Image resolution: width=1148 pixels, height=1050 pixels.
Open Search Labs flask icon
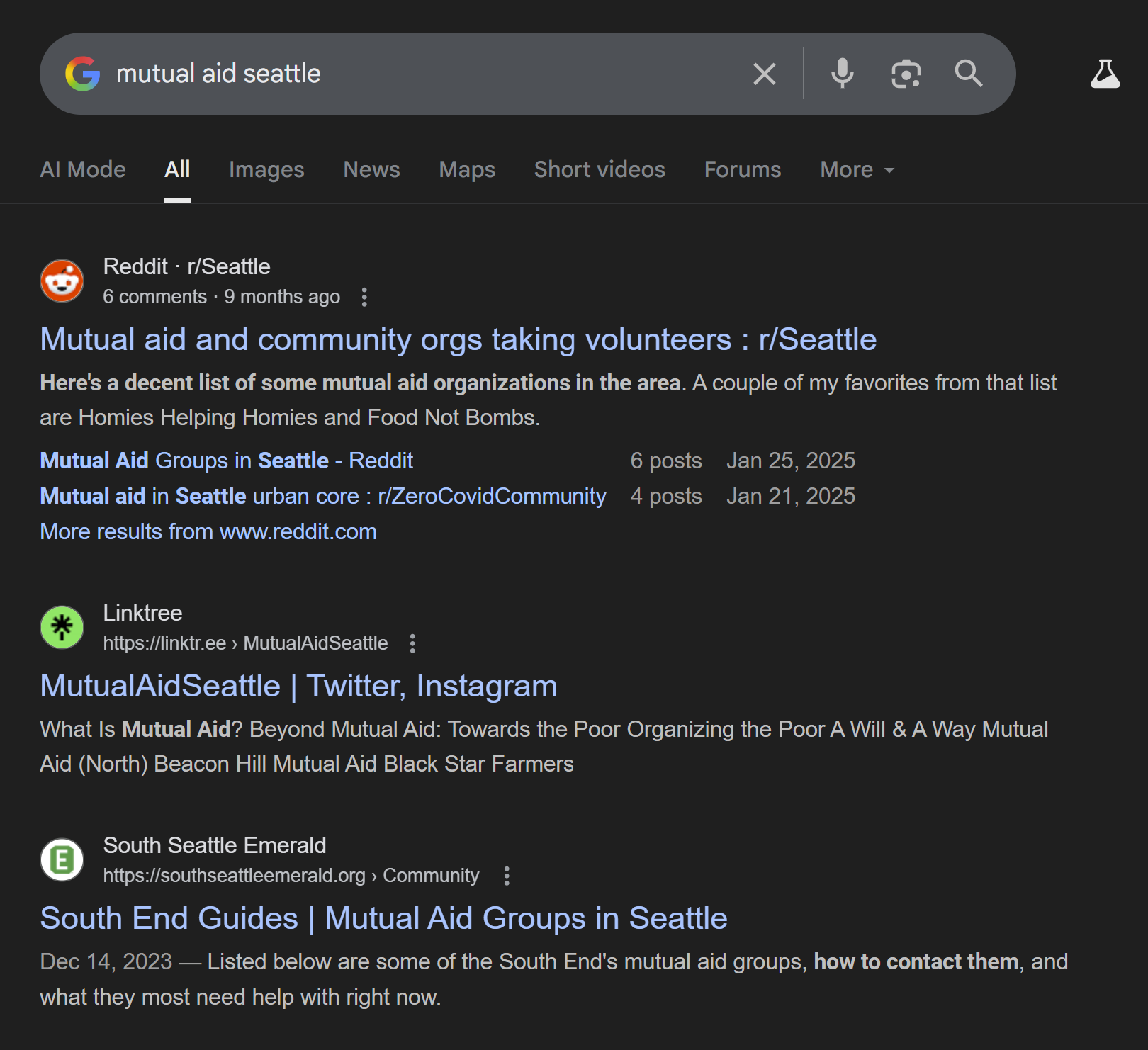click(x=1105, y=74)
